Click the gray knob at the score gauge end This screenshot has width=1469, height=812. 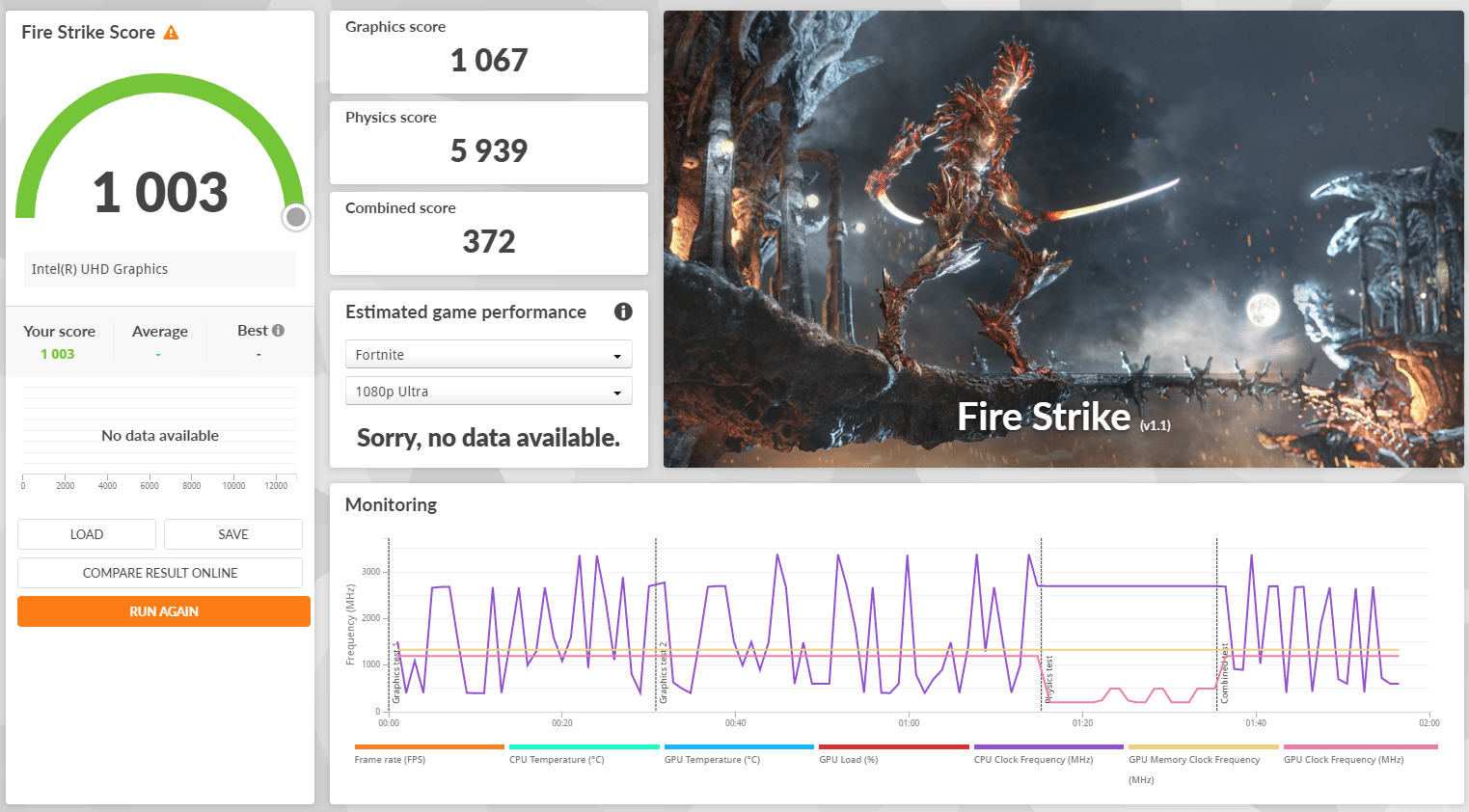click(296, 217)
